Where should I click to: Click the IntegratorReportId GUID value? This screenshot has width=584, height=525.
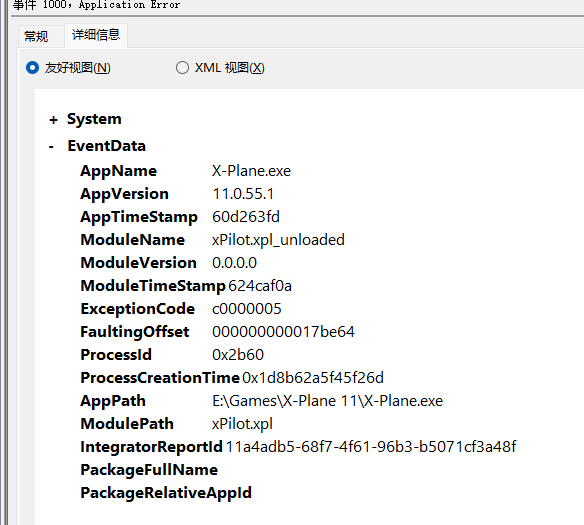pos(371,447)
